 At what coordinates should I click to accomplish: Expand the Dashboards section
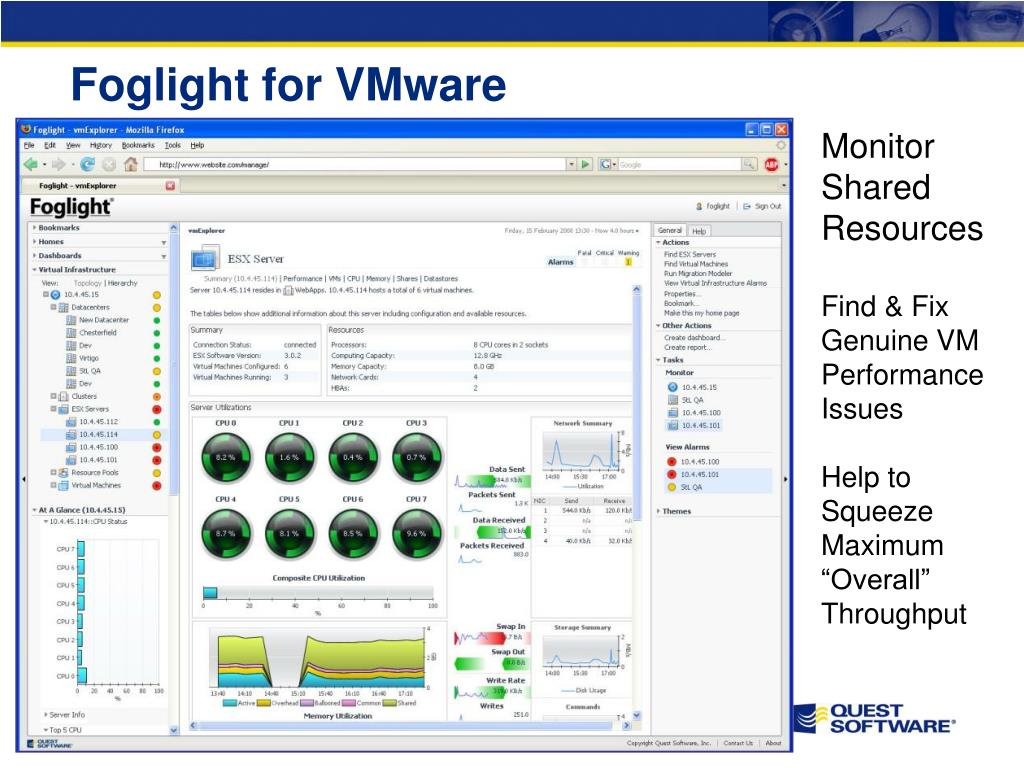[35, 255]
